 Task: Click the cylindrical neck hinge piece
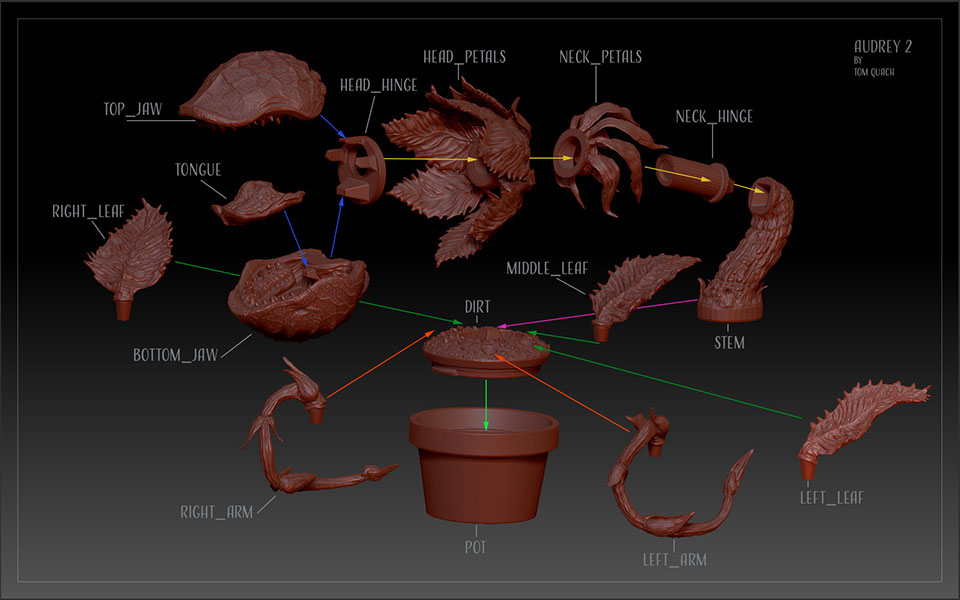[691, 176]
